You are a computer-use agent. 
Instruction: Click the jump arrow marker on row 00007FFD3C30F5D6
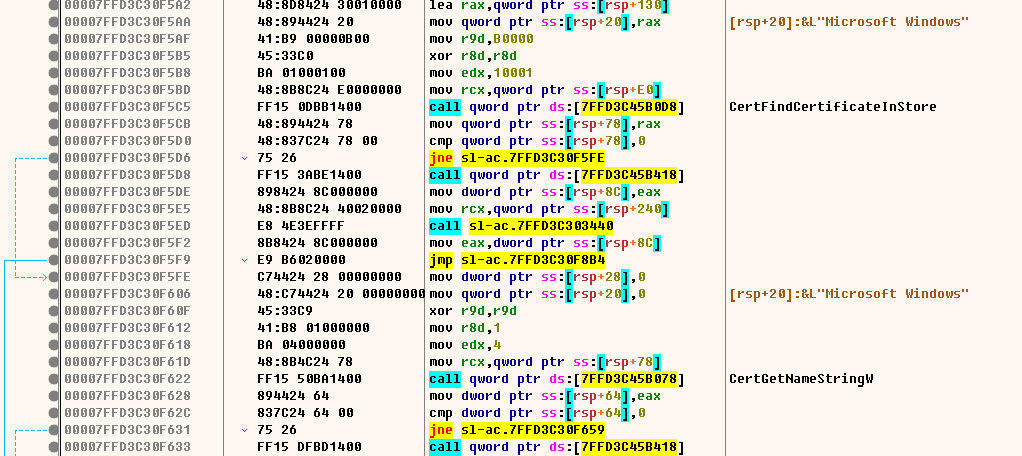click(244, 158)
